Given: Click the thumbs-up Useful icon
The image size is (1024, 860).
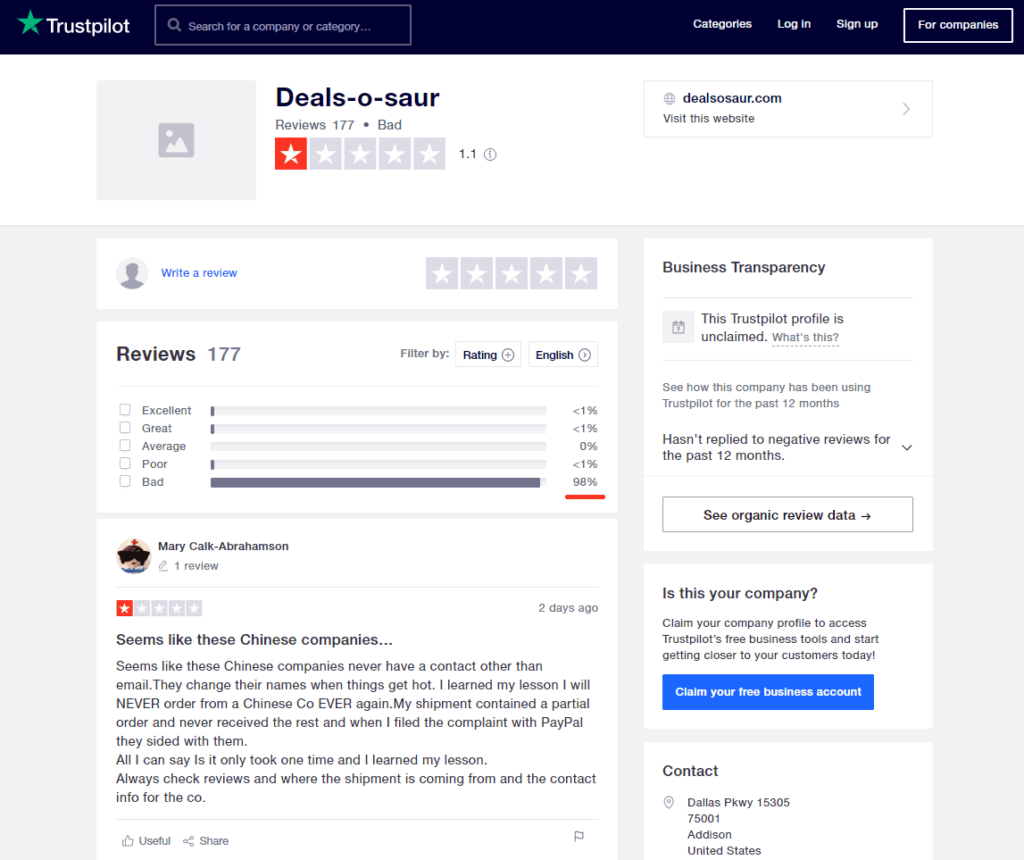Looking at the screenshot, I should coord(128,841).
